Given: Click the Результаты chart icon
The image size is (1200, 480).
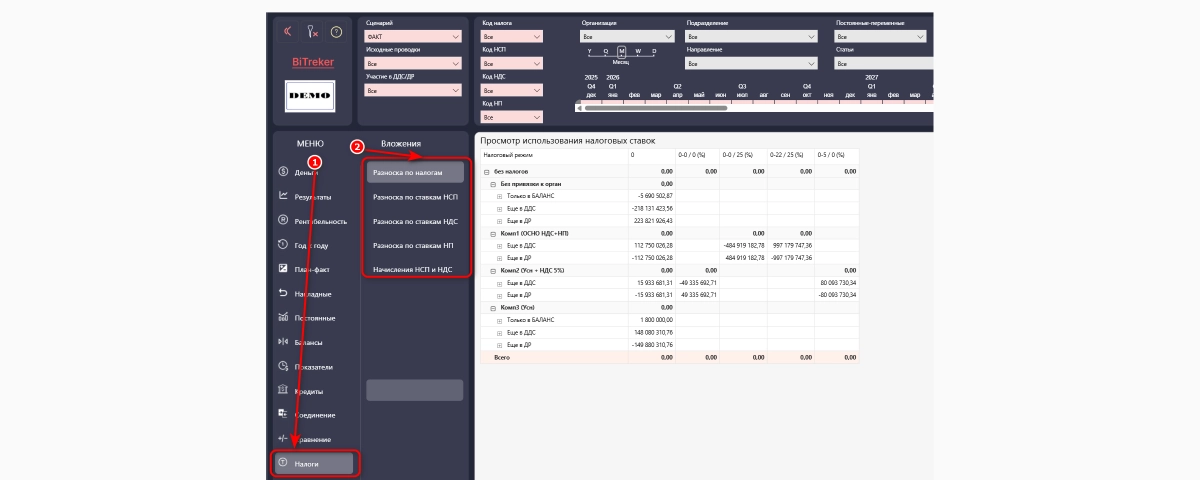Looking at the screenshot, I should tap(284, 196).
